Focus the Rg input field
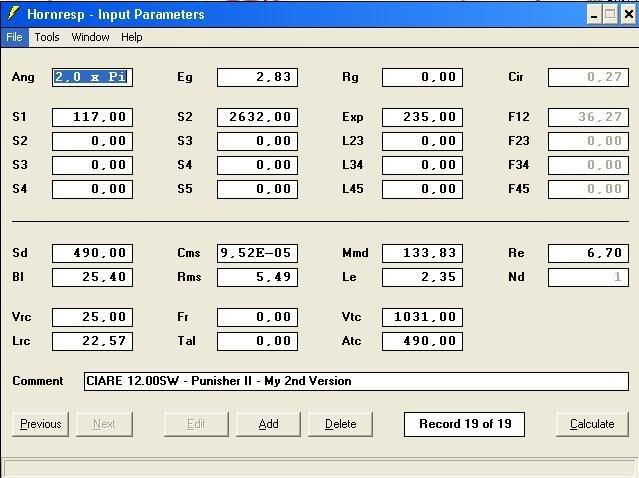Screen dimensions: 639x478 tap(422, 77)
